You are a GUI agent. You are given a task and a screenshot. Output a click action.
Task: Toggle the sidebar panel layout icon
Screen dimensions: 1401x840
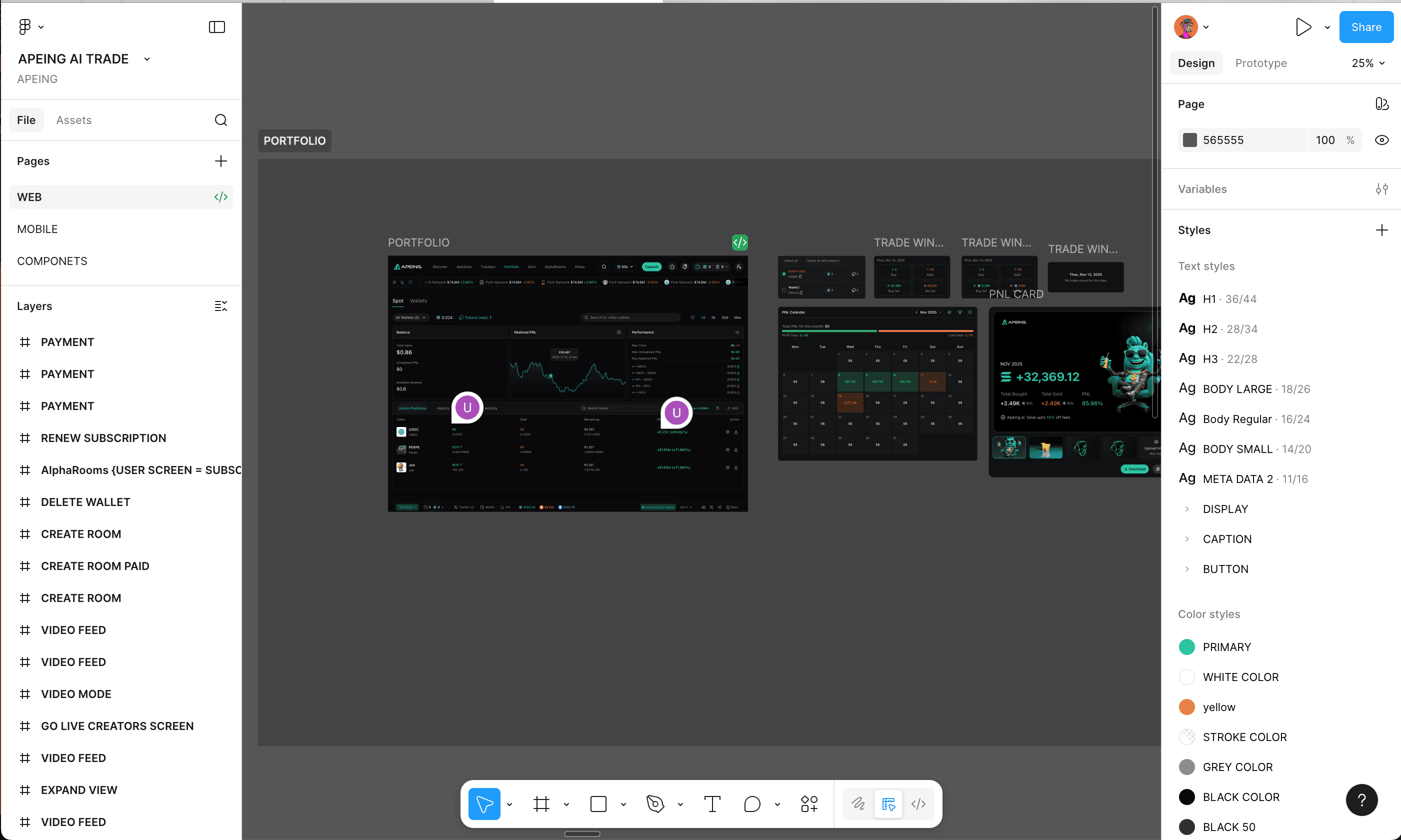point(217,27)
